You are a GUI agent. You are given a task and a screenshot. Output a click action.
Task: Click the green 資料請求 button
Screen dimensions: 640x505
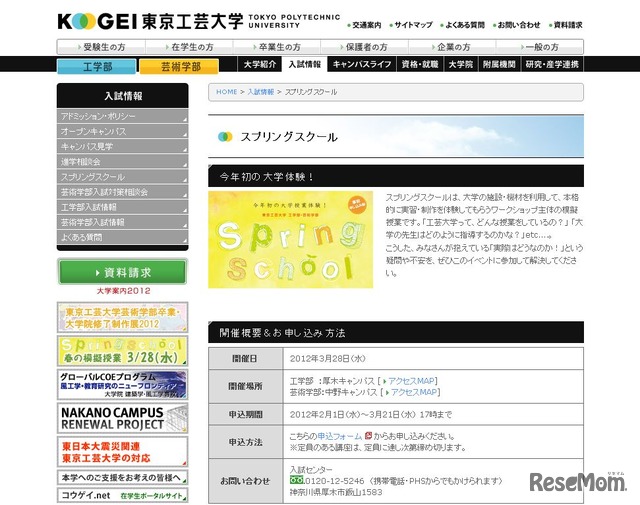tap(122, 272)
